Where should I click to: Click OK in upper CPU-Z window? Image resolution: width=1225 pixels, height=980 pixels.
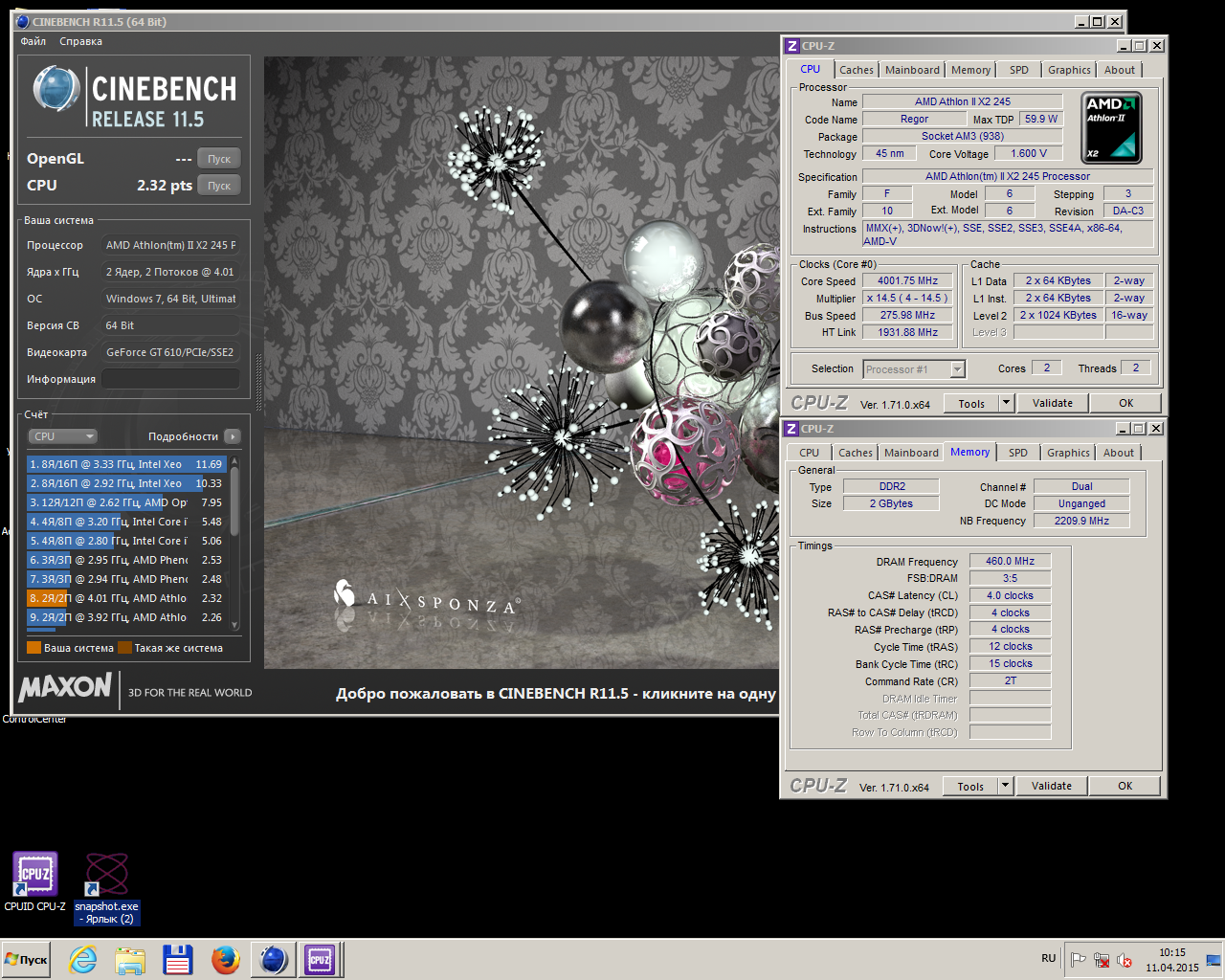pos(1126,403)
